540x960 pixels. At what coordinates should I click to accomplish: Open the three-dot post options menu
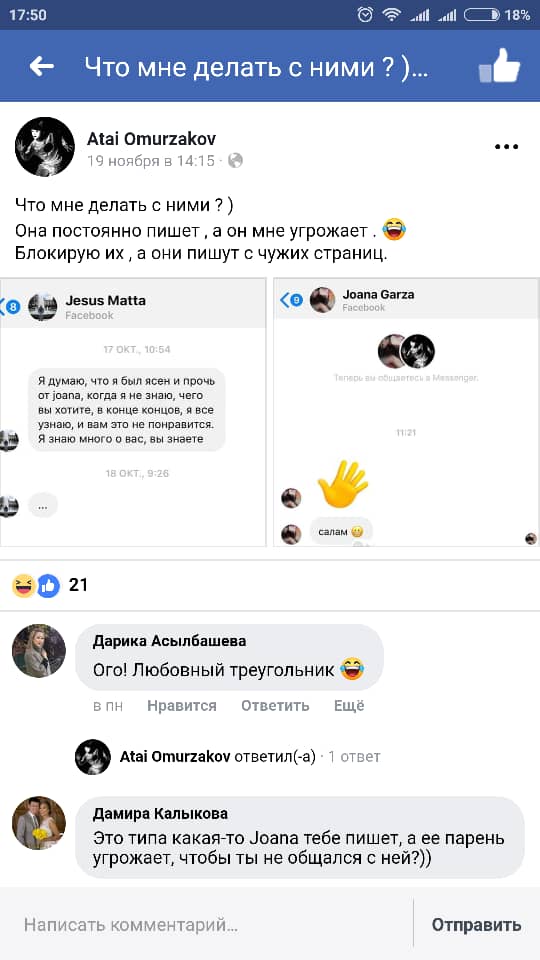[506, 147]
